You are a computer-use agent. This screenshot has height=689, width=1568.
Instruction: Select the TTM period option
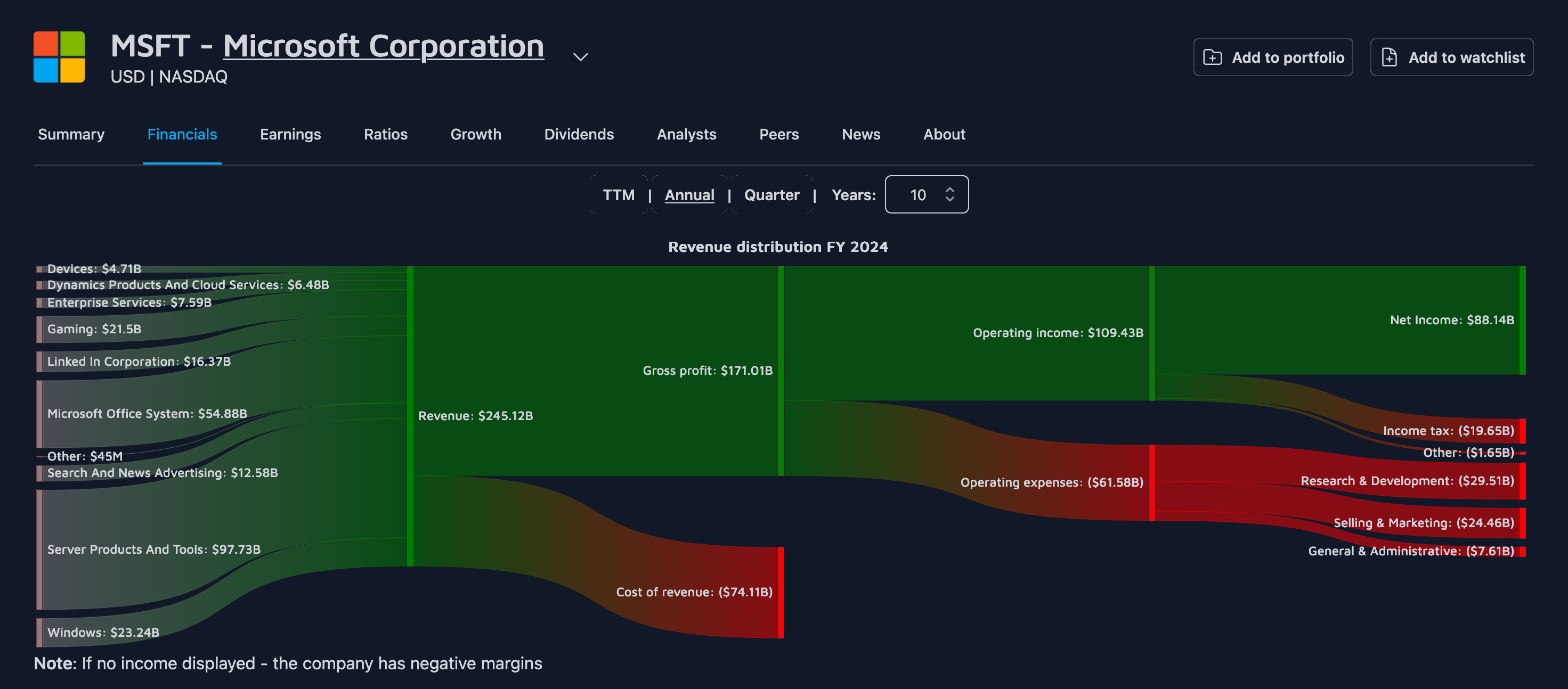click(x=619, y=194)
